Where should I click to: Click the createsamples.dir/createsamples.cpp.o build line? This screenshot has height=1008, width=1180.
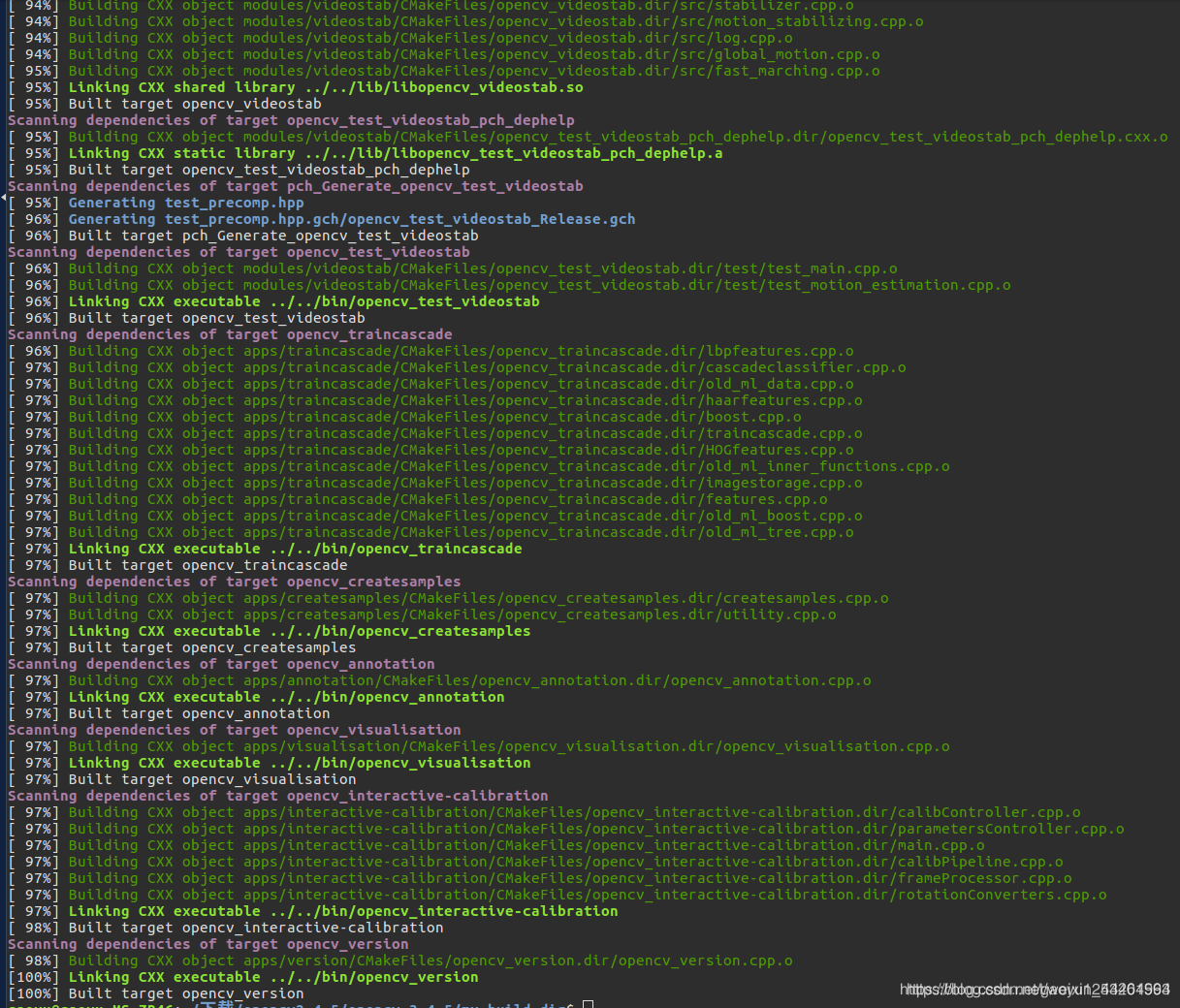click(x=448, y=598)
